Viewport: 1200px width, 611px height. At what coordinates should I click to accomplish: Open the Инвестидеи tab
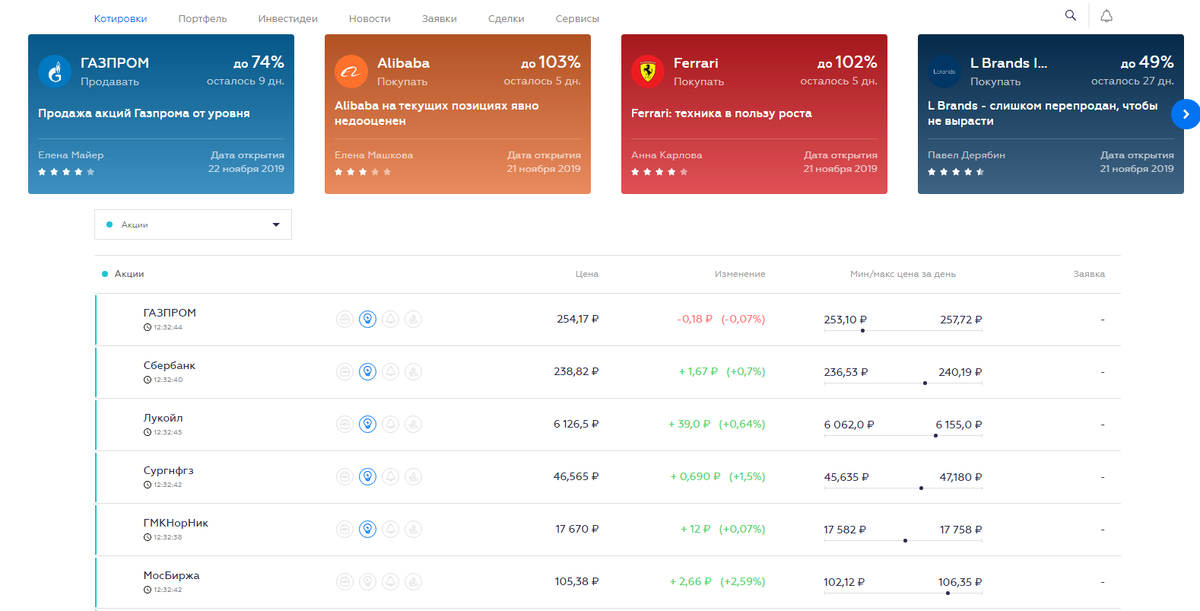tap(288, 19)
